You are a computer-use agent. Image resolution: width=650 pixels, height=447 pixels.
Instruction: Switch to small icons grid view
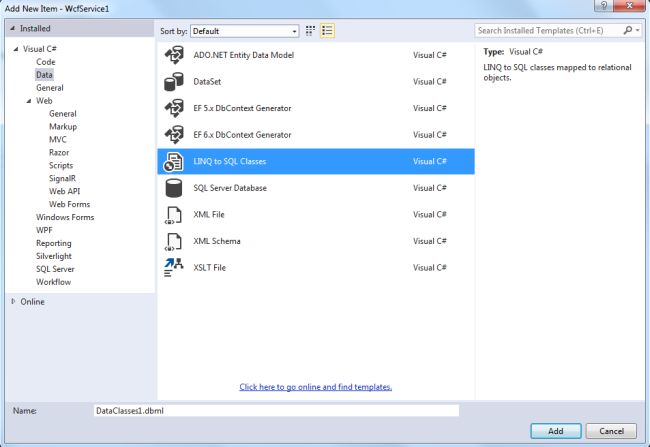click(x=310, y=31)
